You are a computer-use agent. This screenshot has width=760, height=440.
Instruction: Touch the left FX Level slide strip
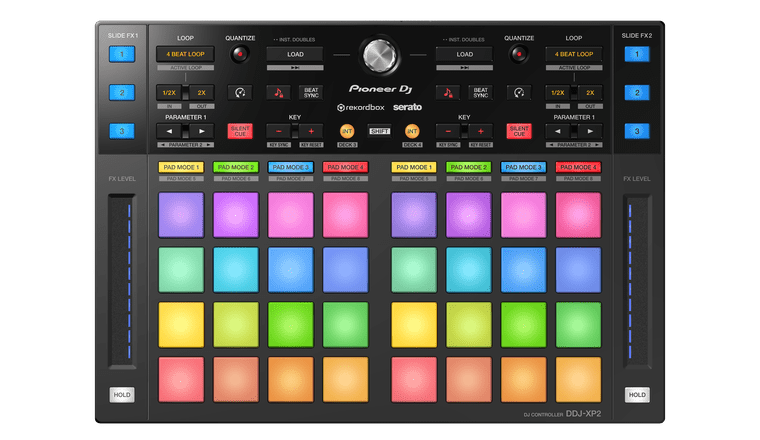[x=122, y=280]
